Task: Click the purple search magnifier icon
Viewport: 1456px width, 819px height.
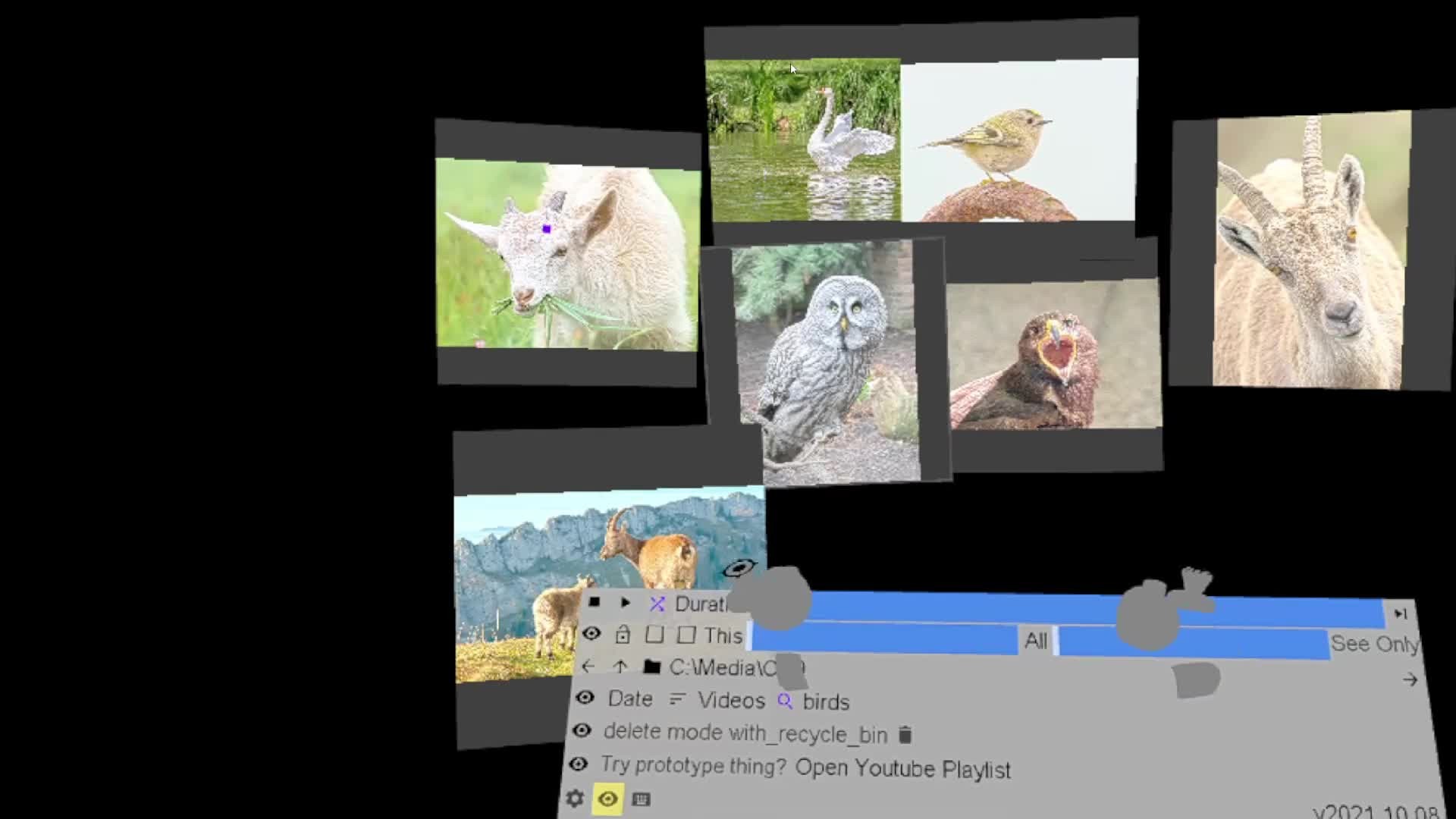Action: point(785,701)
